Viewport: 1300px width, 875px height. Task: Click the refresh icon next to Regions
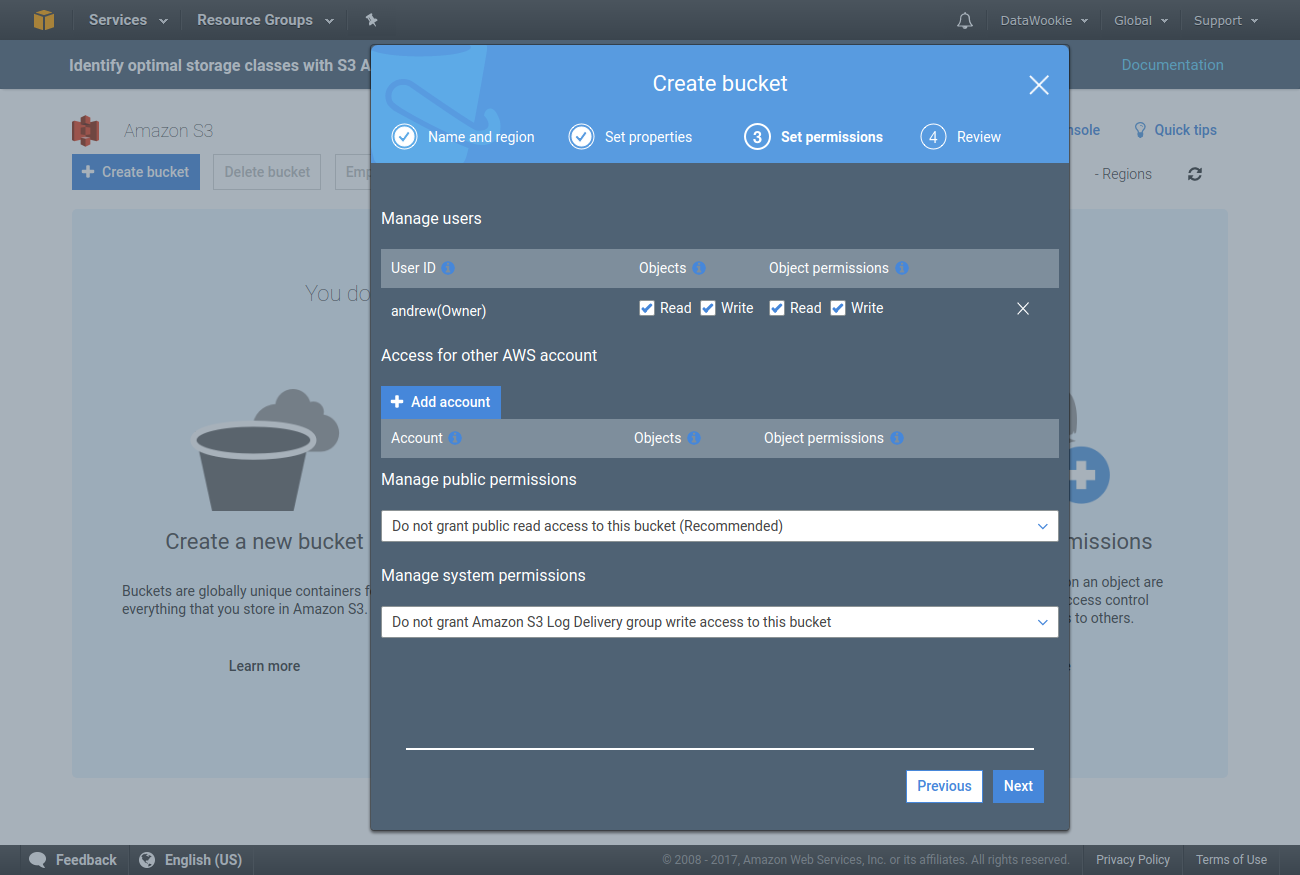[1194, 174]
